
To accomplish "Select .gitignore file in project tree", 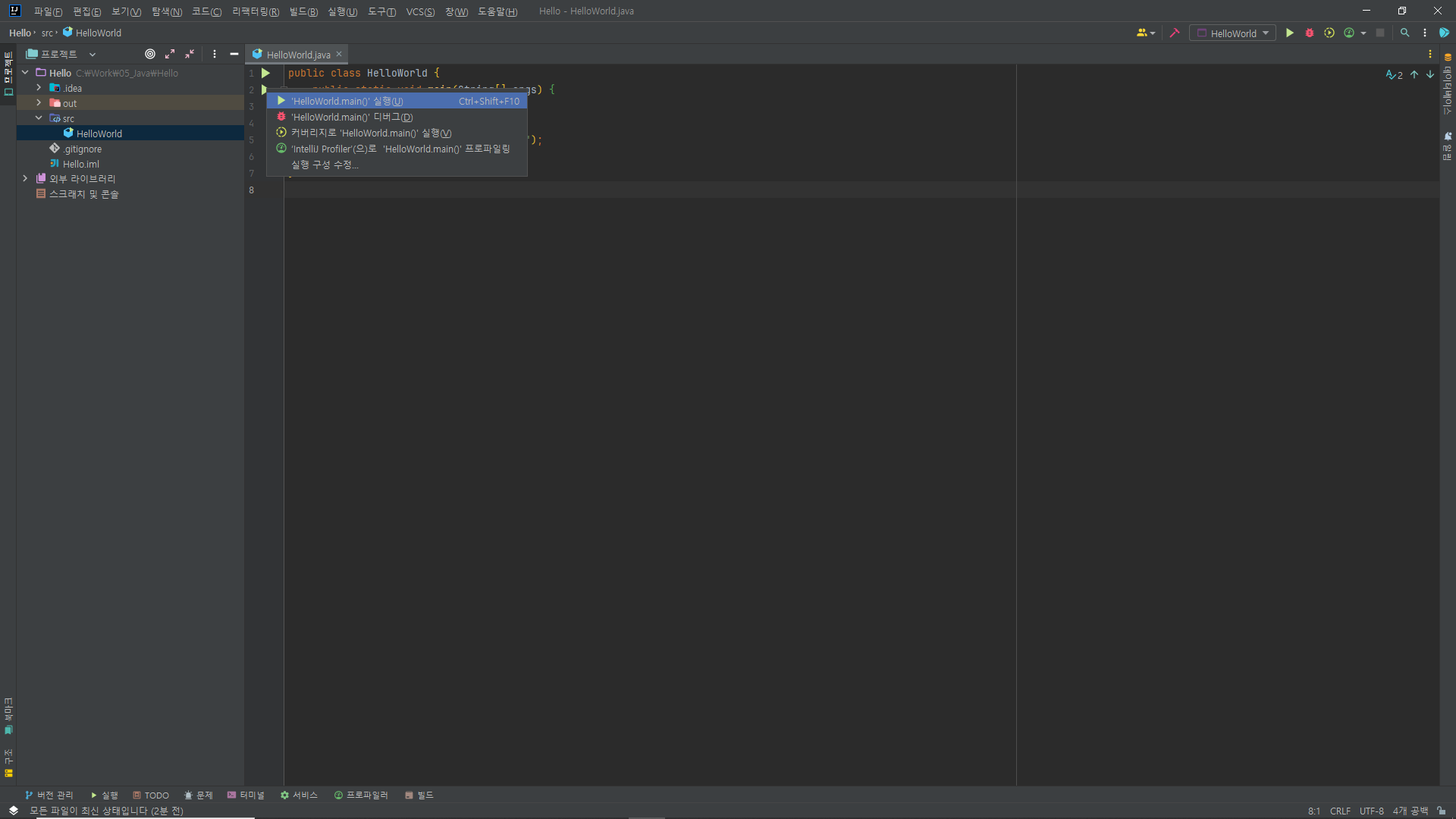I will point(82,149).
